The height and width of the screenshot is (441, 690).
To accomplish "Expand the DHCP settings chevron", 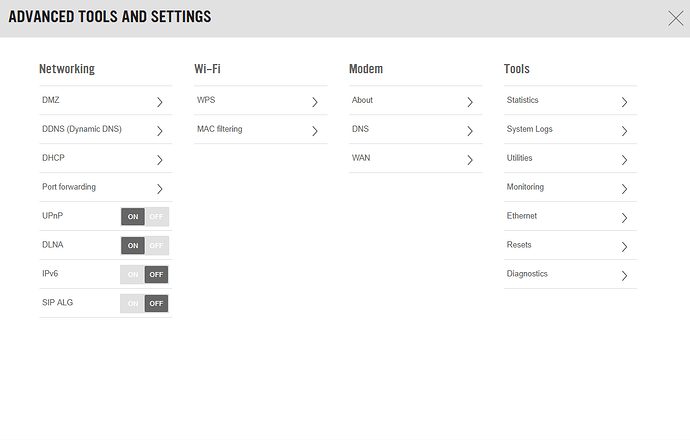I will click(x=159, y=159).
